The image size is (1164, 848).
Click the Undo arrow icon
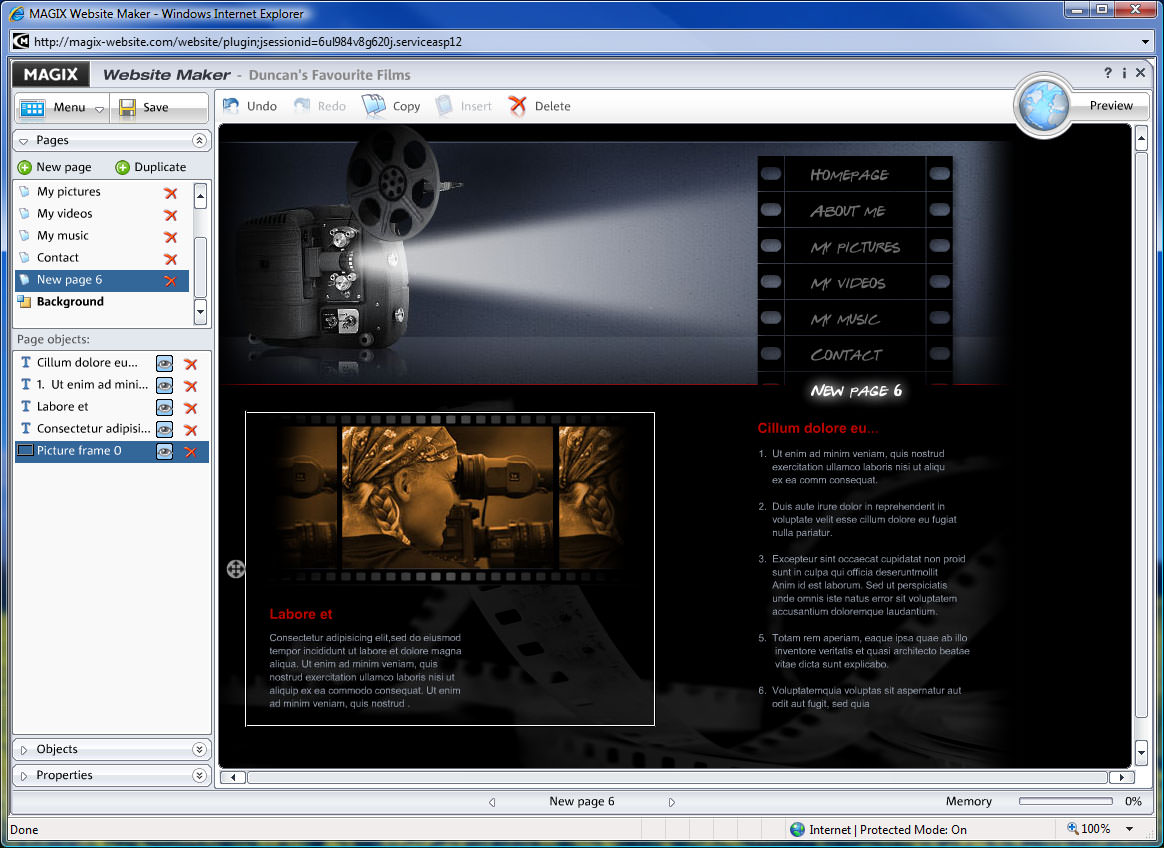coord(231,106)
